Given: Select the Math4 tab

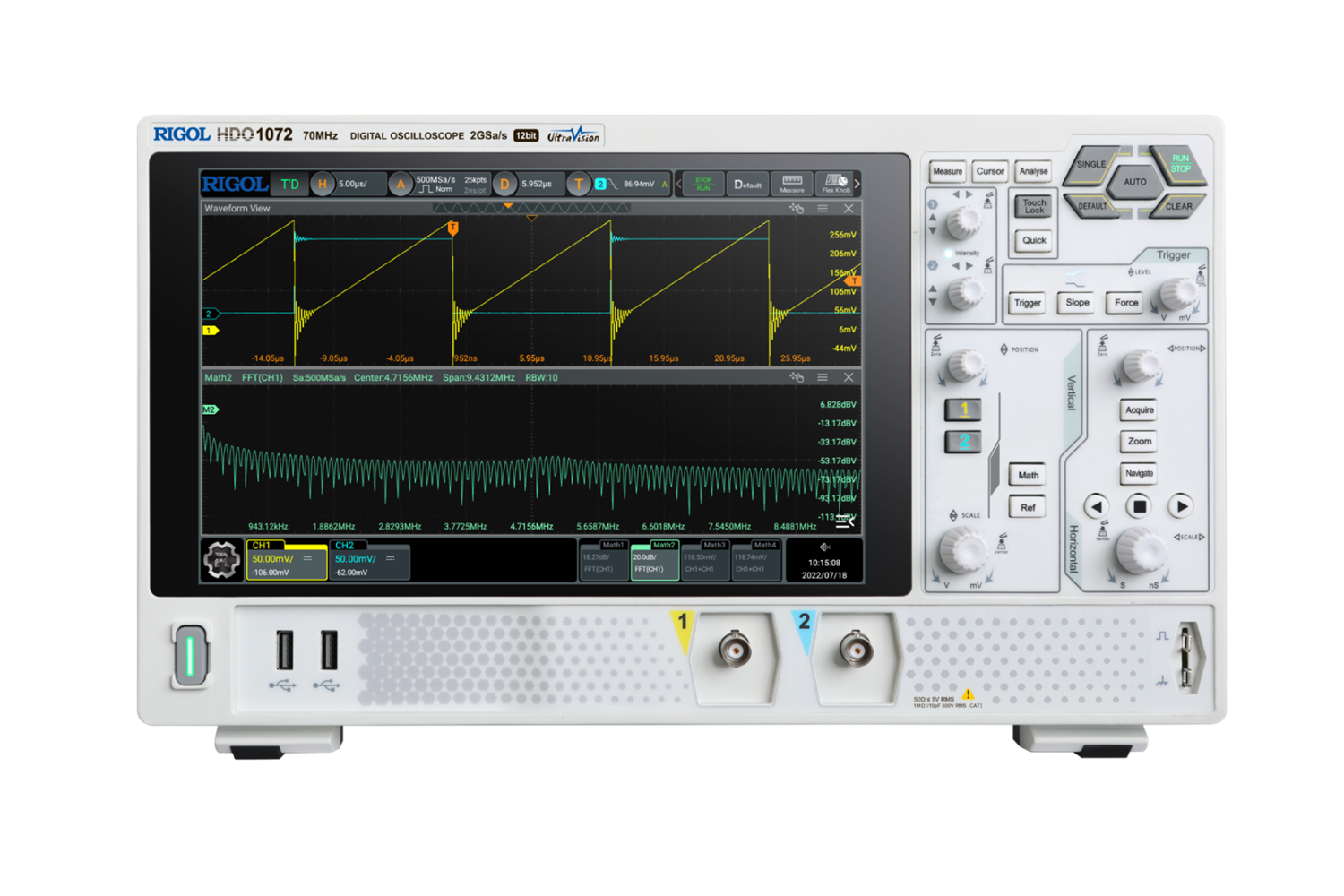Looking at the screenshot, I should (x=756, y=561).
